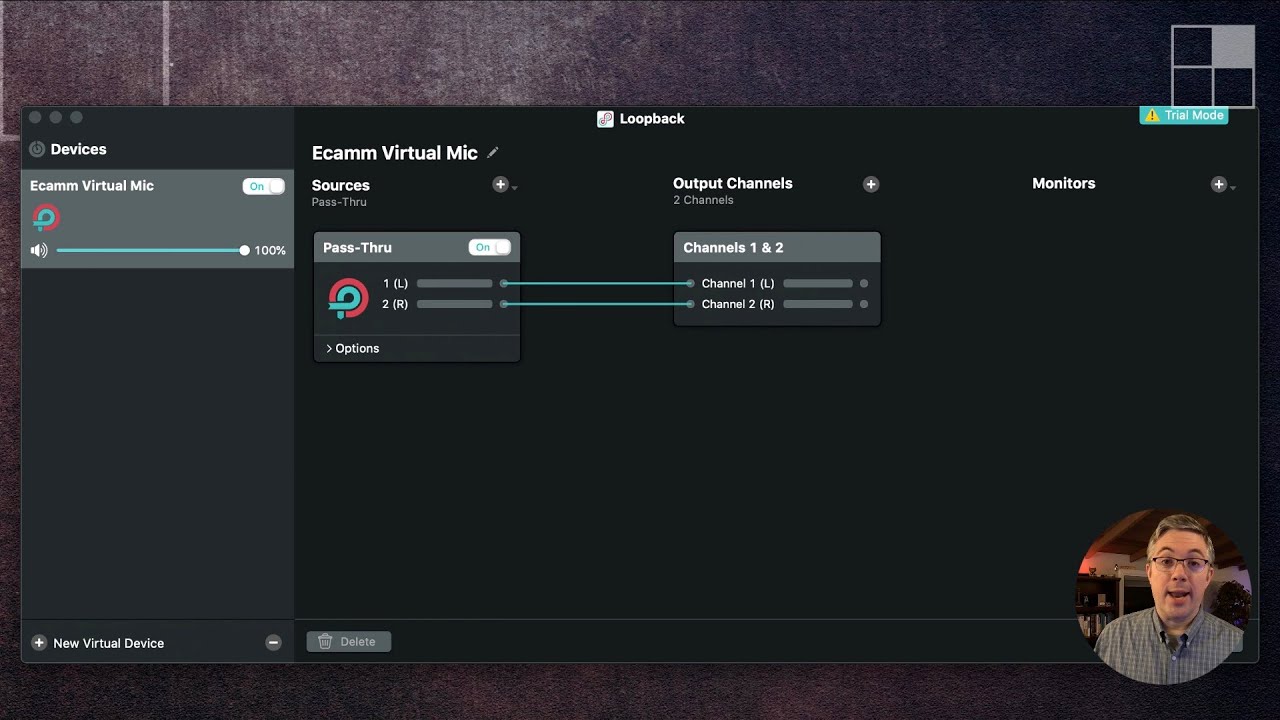Open the dropdown arrow beside Sources plus
The image size is (1280, 720).
[x=515, y=187]
